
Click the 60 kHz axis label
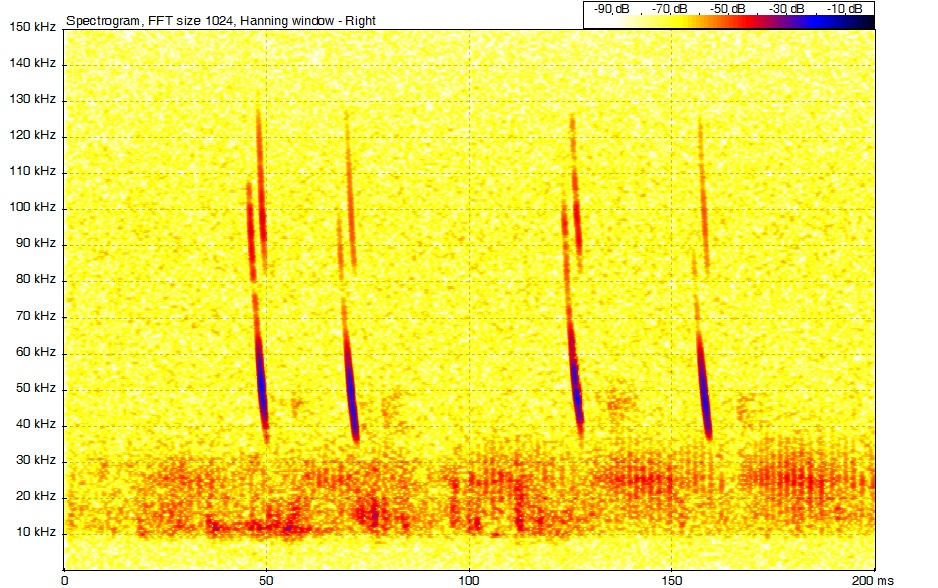tap(35, 352)
